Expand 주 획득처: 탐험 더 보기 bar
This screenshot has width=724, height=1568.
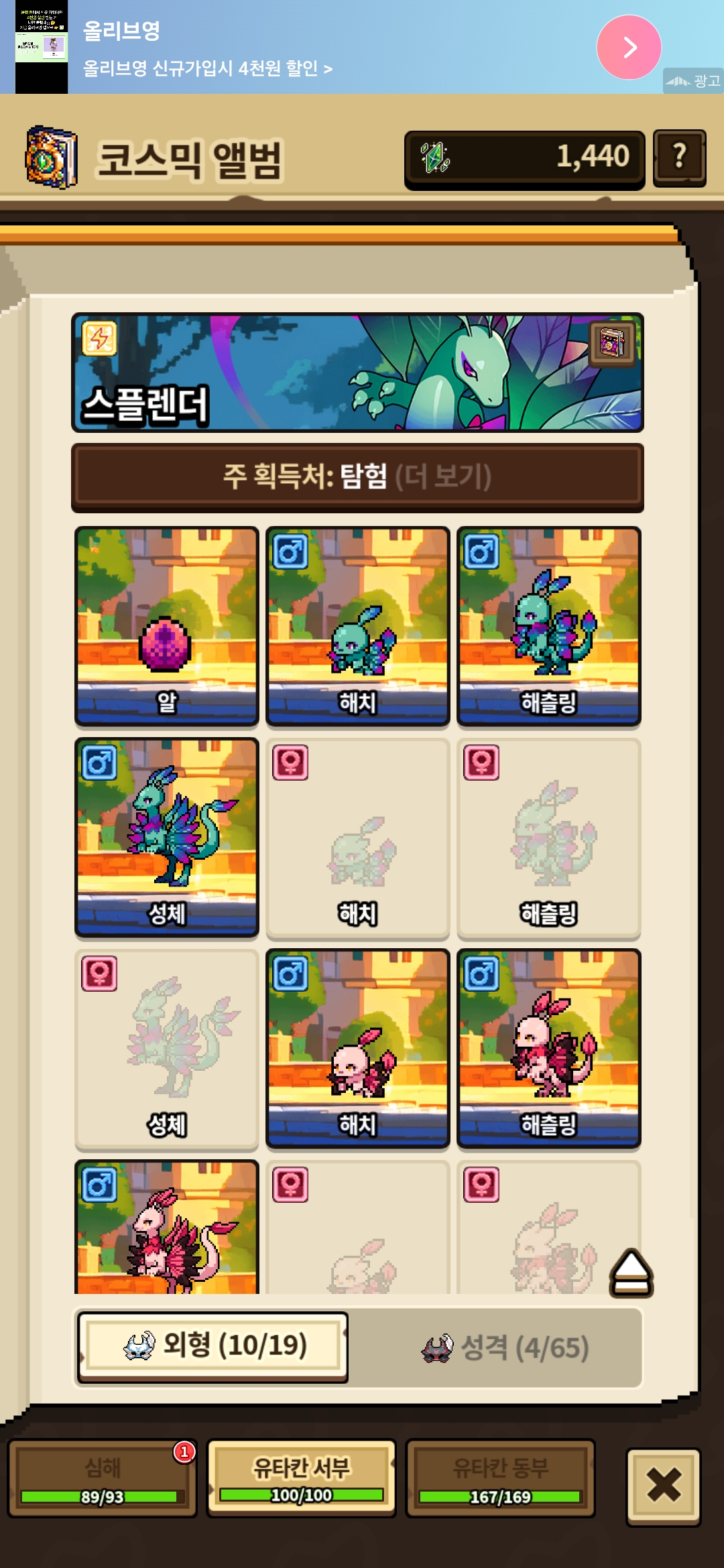pos(357,477)
